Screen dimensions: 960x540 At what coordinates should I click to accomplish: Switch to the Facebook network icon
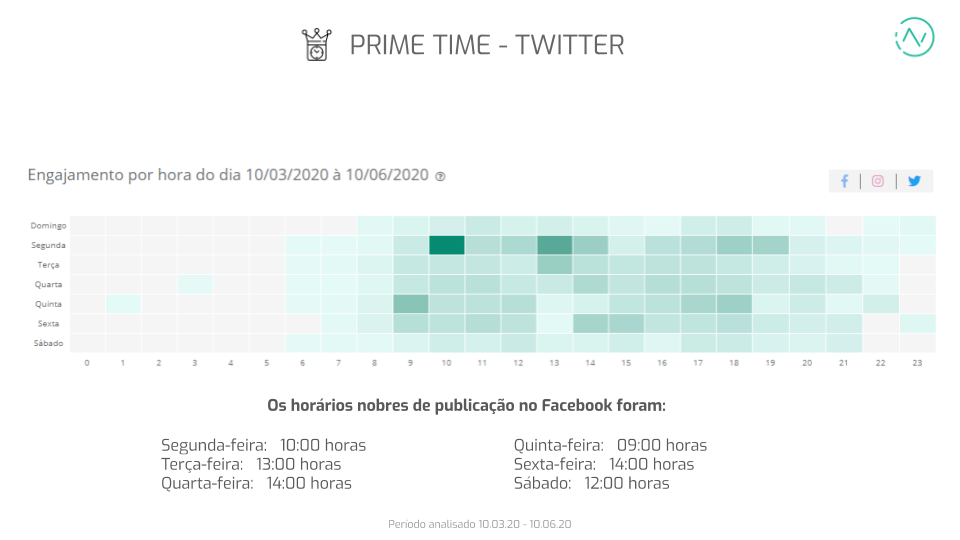pyautogui.click(x=844, y=181)
